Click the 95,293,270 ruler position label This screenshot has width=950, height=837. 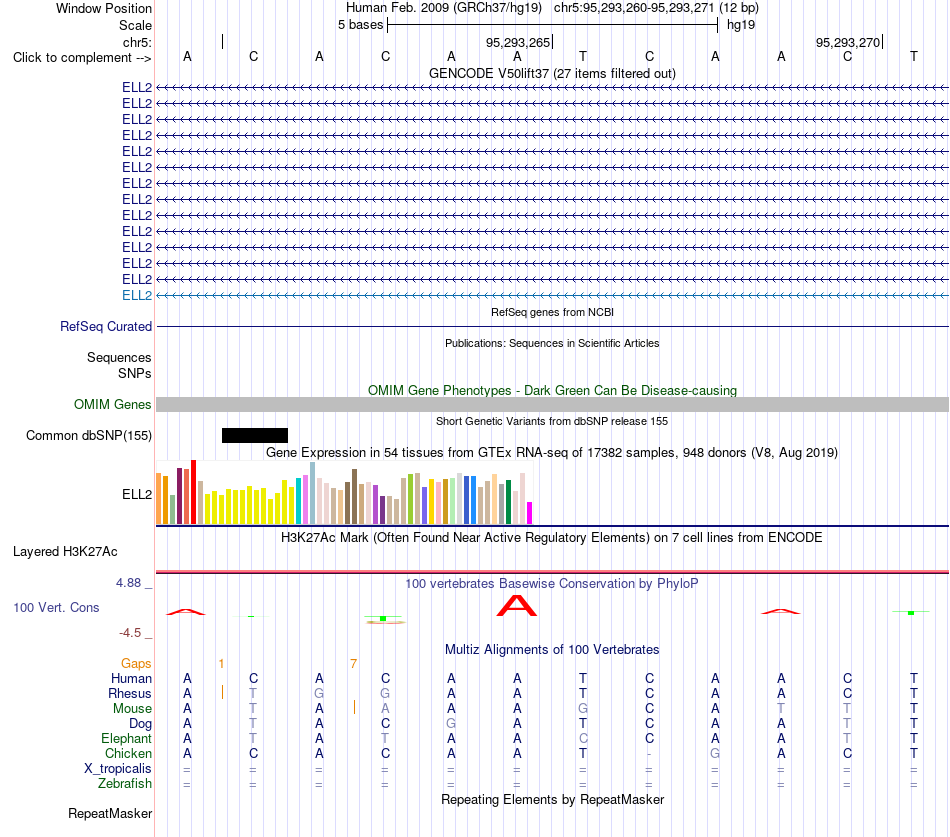[x=848, y=42]
